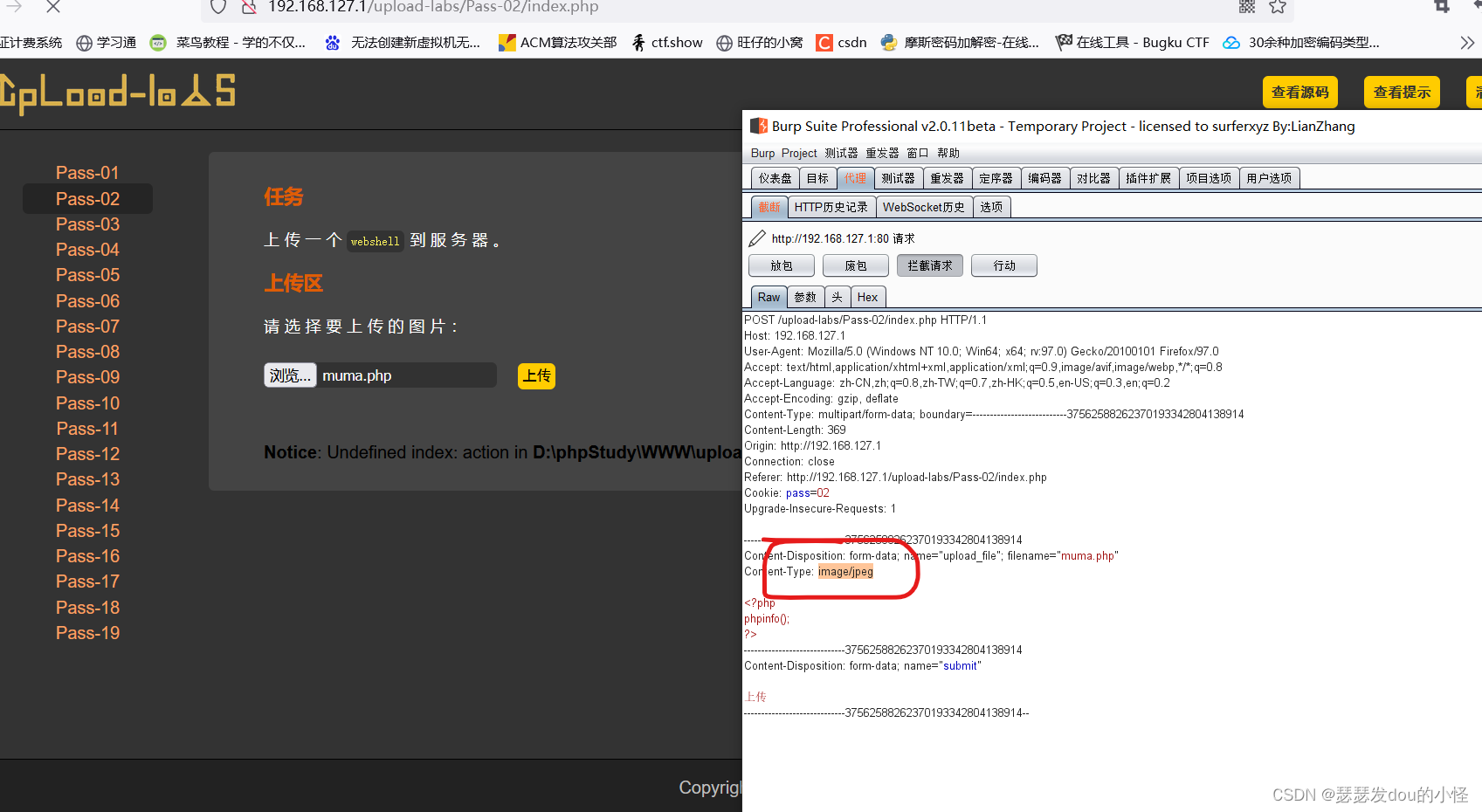Open the 旺仔的小窝 bookmark
Screen dimensions: 1482x812
[760, 43]
